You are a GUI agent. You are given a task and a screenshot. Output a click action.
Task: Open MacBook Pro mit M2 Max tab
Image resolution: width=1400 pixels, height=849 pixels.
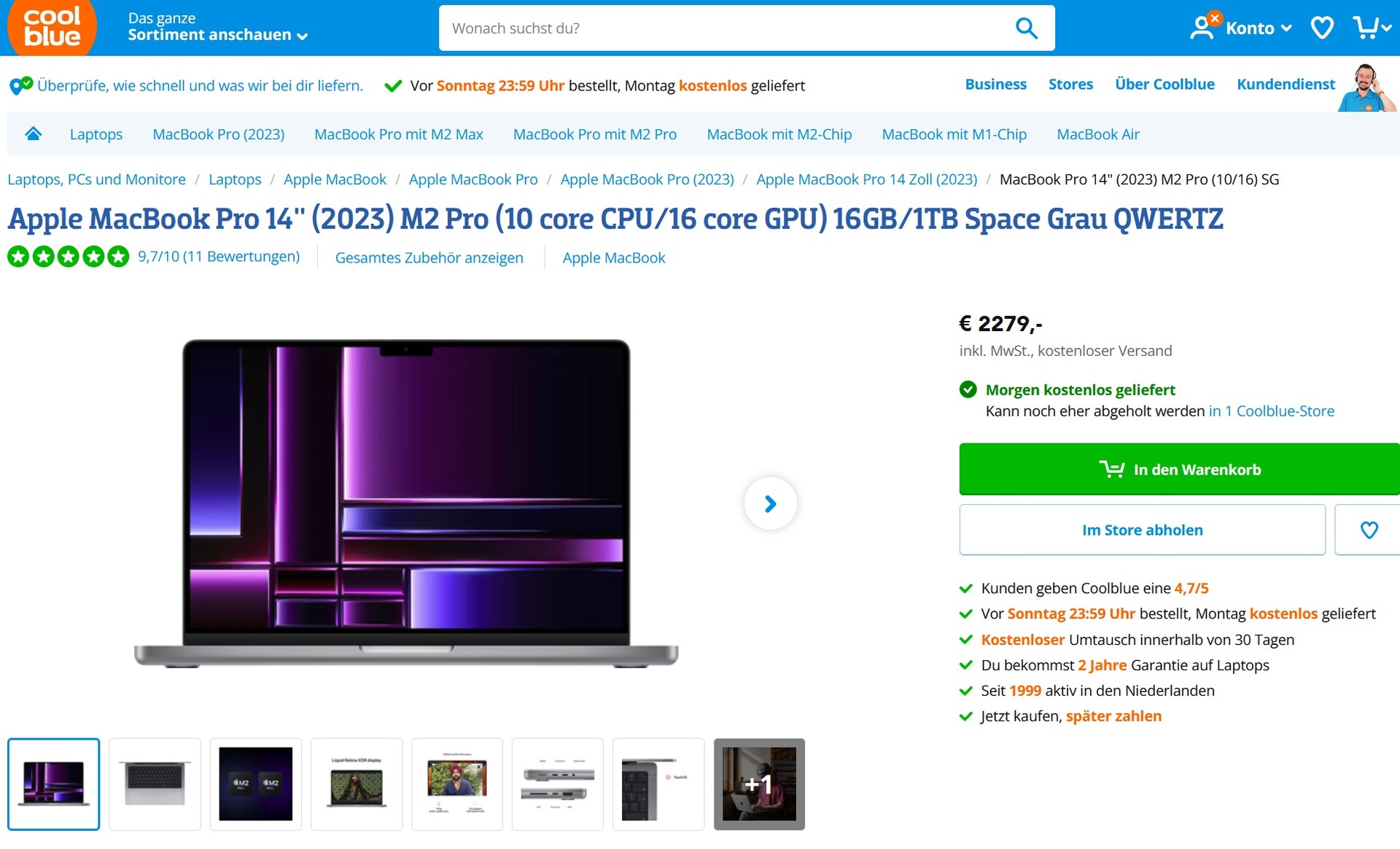tap(398, 134)
